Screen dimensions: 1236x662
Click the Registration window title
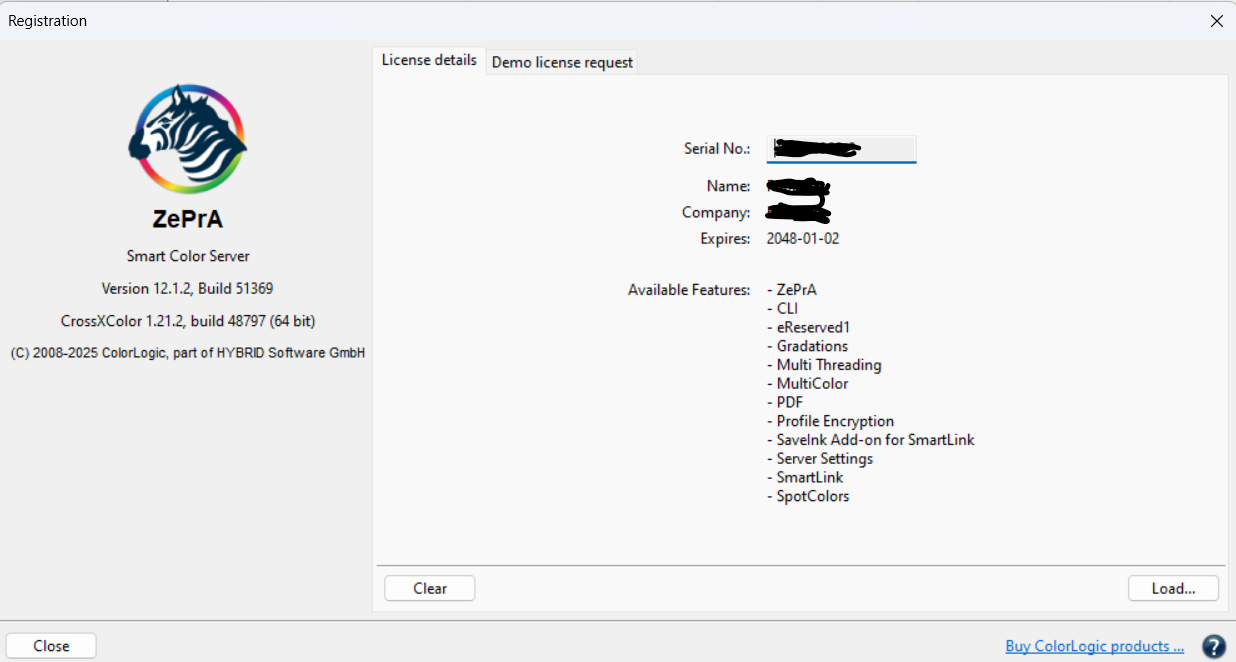(47, 21)
